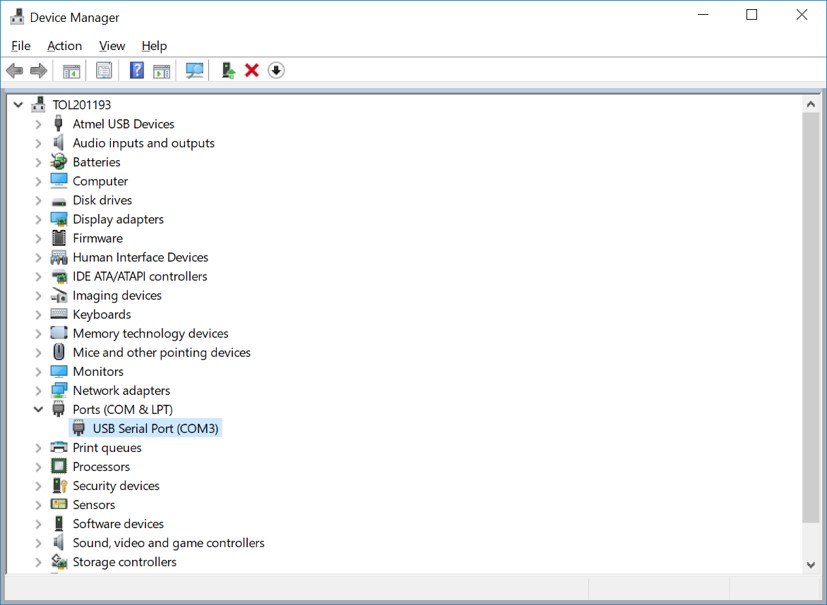The height and width of the screenshot is (605, 827).
Task: Click the USB Serial Port icon
Action: (x=79, y=428)
